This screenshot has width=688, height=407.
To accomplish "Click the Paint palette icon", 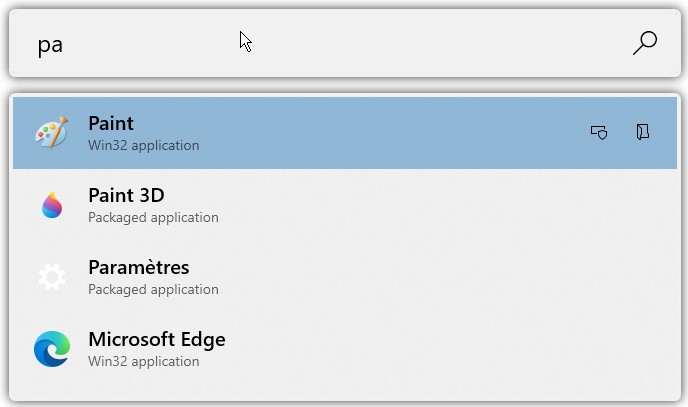I will click(50, 132).
